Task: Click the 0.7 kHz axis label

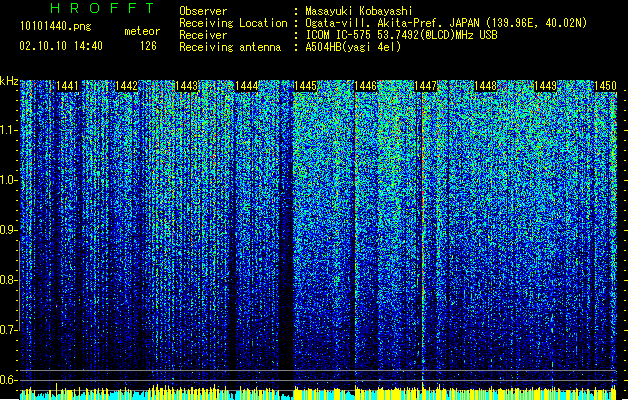Action: click(x=9, y=330)
